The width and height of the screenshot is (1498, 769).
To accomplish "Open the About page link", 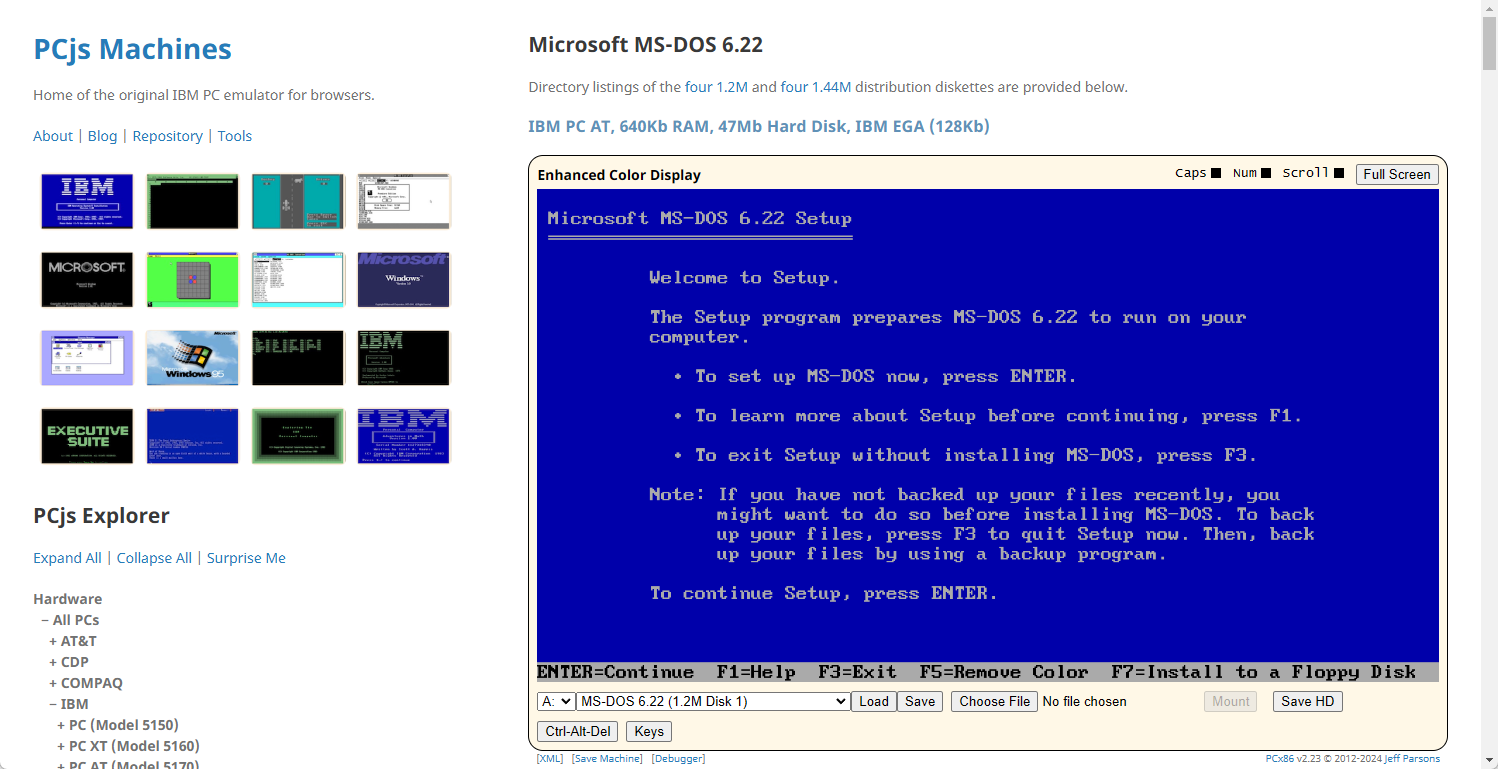I will [x=53, y=136].
